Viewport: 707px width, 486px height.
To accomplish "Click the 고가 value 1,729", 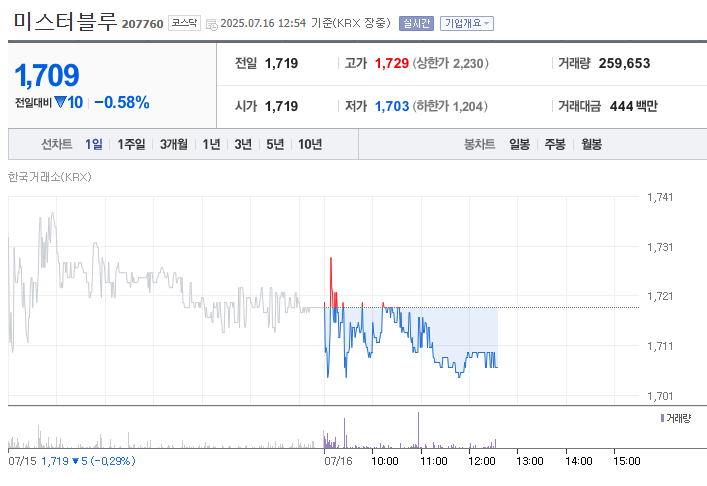I will 392,64.
